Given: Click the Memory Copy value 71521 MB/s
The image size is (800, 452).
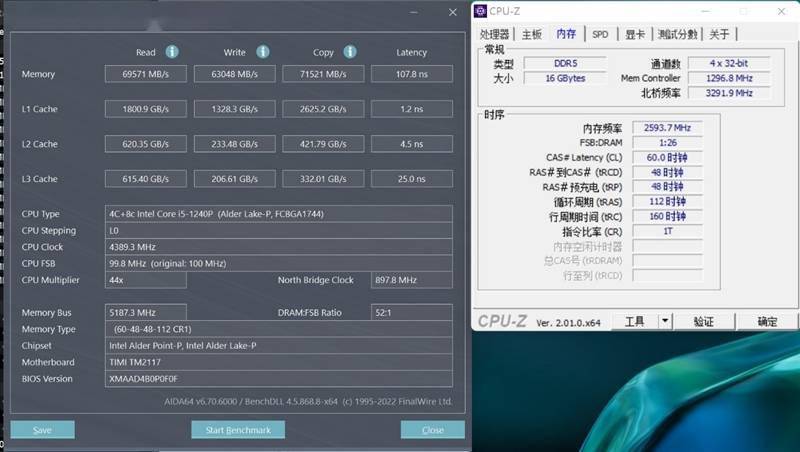Looking at the screenshot, I should click(x=323, y=74).
